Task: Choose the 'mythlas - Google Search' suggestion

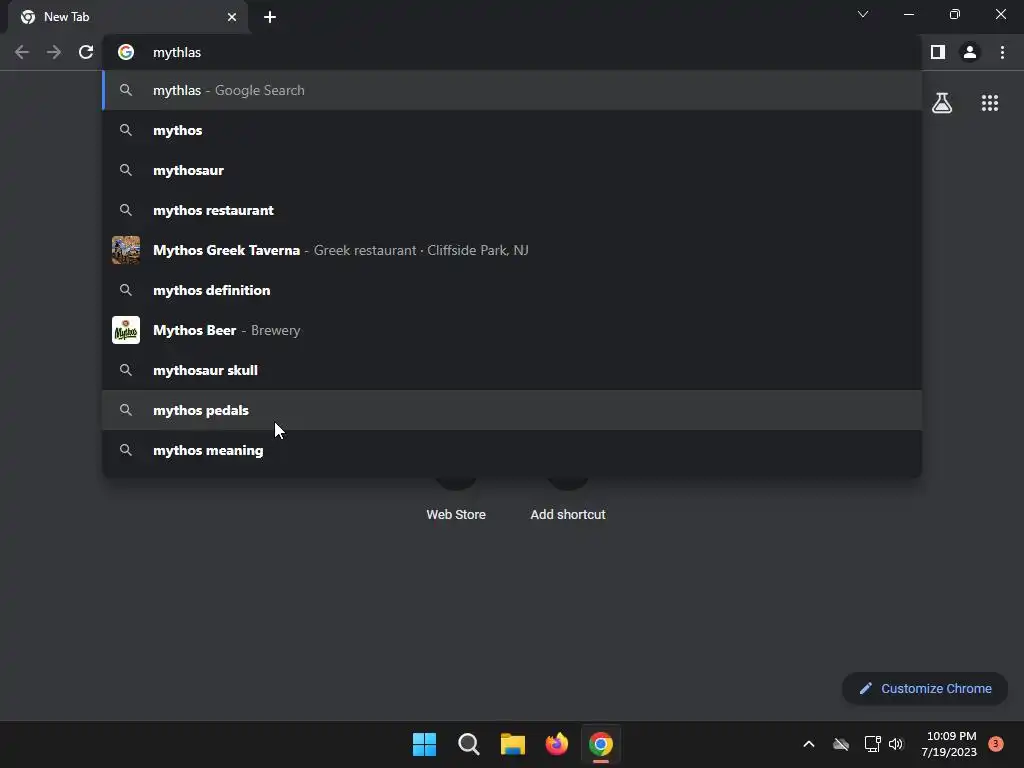Action: coord(512,90)
